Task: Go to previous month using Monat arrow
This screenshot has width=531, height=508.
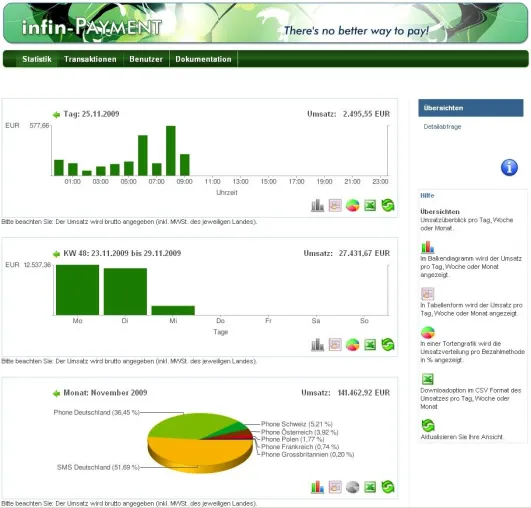Action: click(x=56, y=393)
